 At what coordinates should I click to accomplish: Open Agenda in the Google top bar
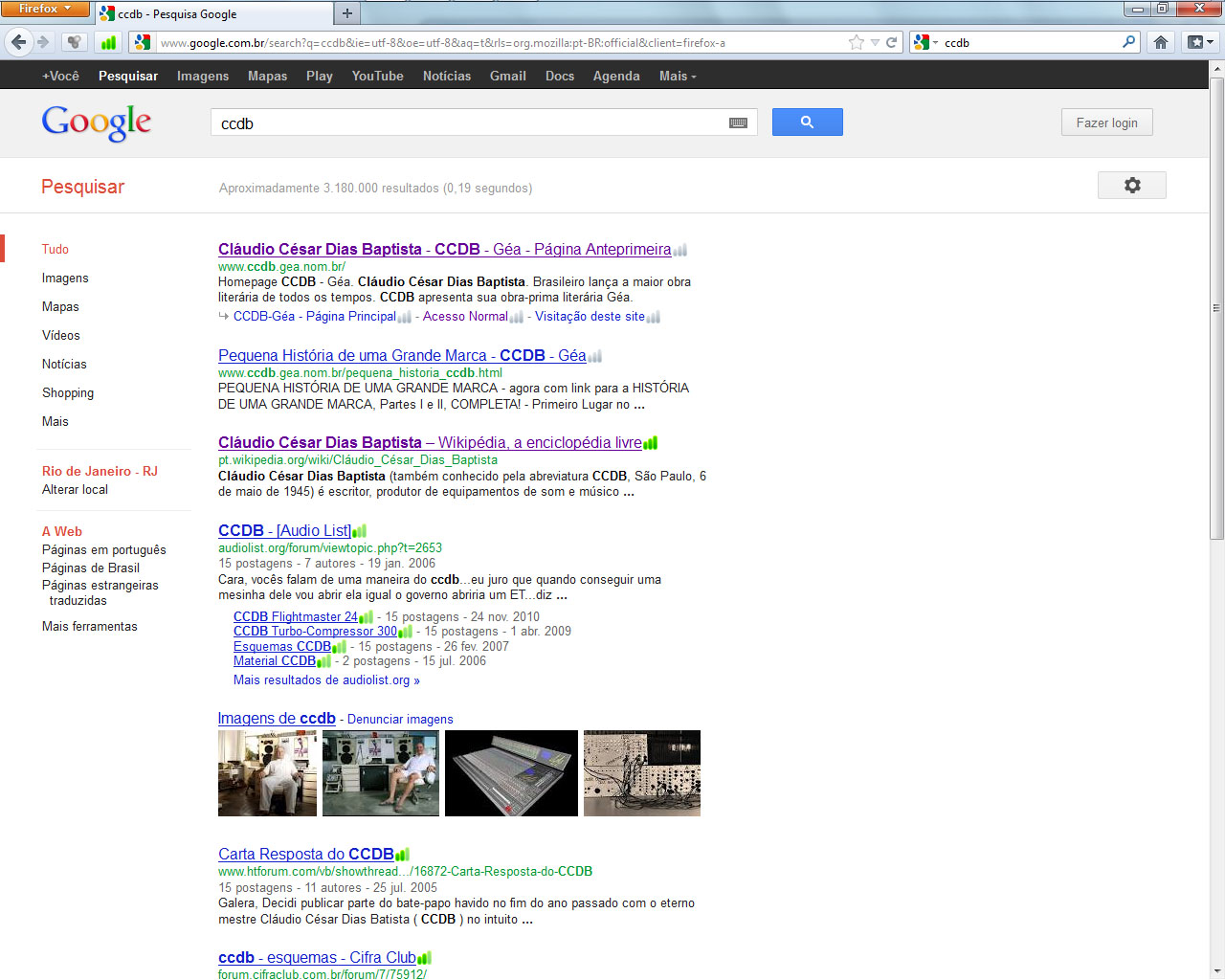[616, 76]
